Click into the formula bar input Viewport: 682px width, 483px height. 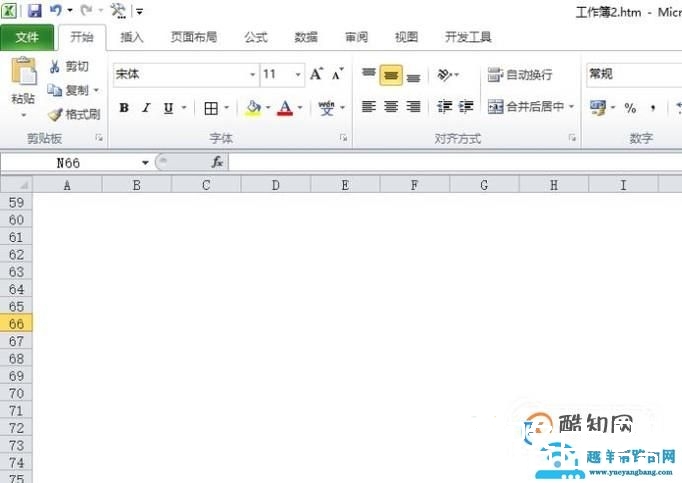pos(455,163)
